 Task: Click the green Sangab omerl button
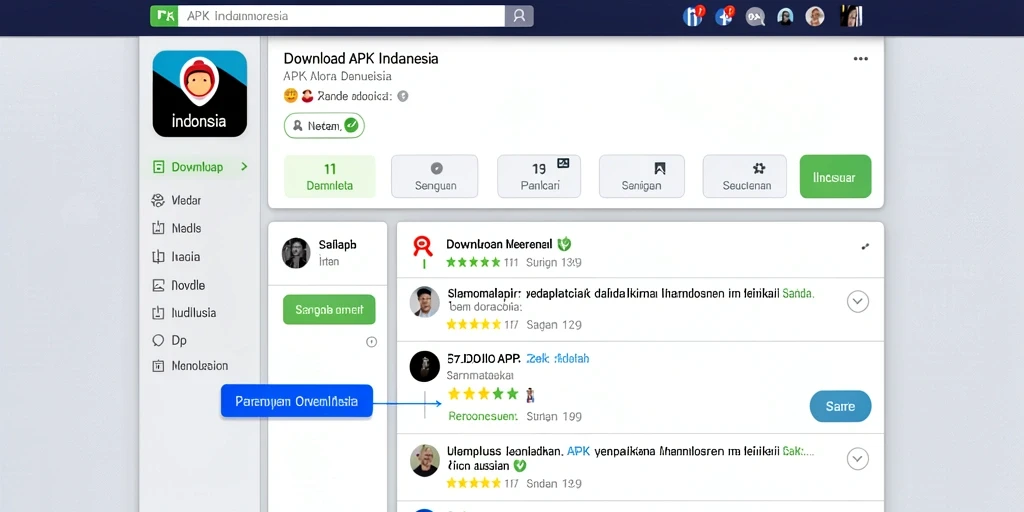click(x=329, y=310)
